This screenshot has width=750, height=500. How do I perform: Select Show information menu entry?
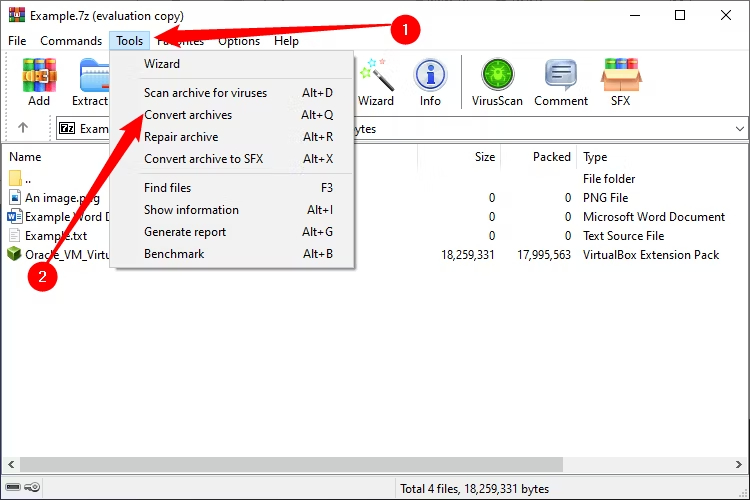click(232, 210)
